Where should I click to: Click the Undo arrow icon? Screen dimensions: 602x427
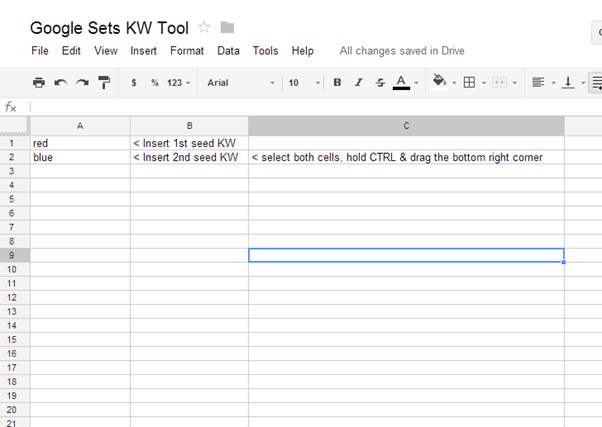point(61,83)
